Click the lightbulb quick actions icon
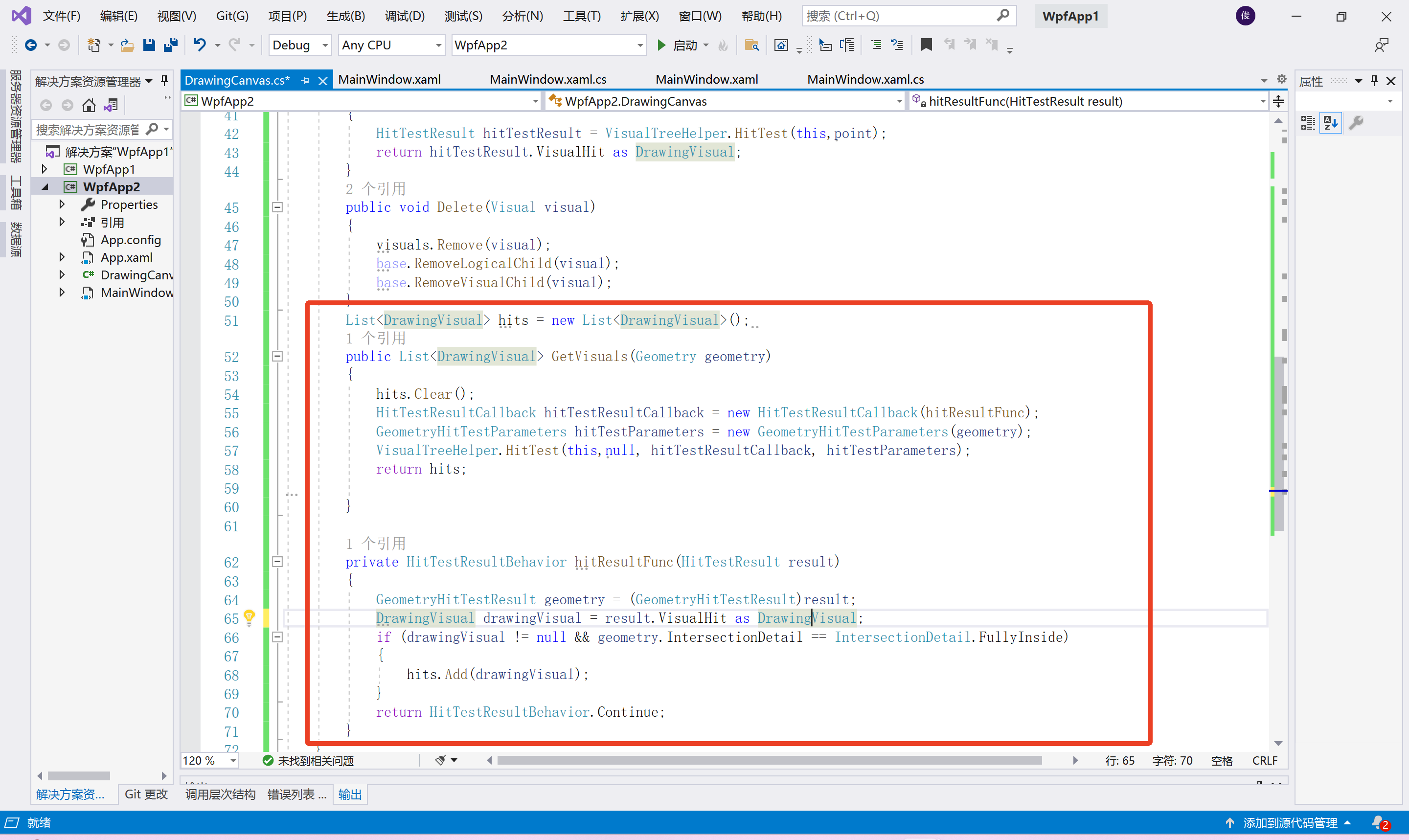The height and width of the screenshot is (840, 1409). tap(249, 617)
